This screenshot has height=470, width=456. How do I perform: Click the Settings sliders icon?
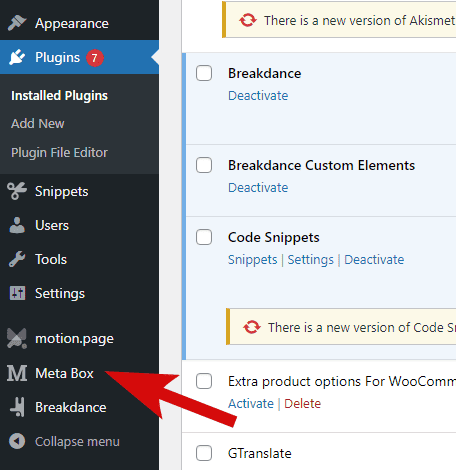pyautogui.click(x=17, y=293)
